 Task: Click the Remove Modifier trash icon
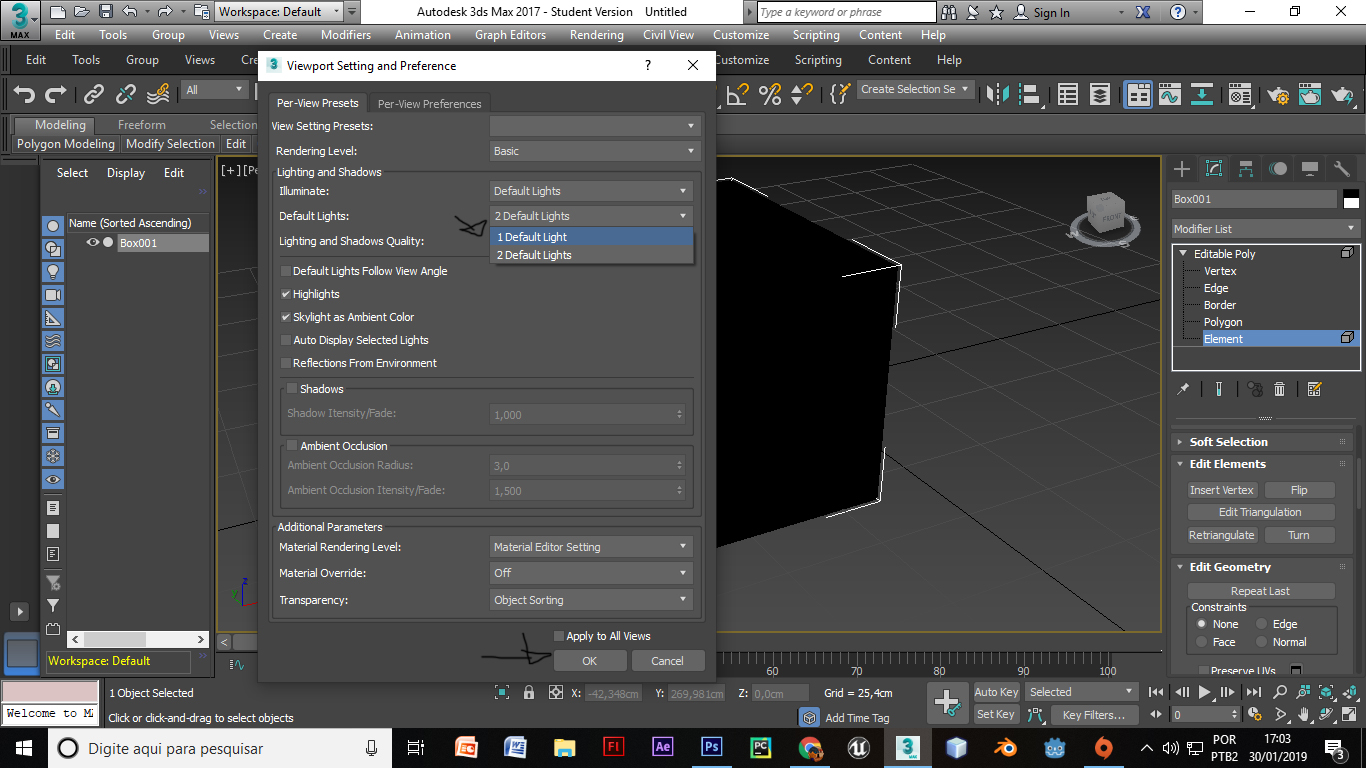(1279, 389)
